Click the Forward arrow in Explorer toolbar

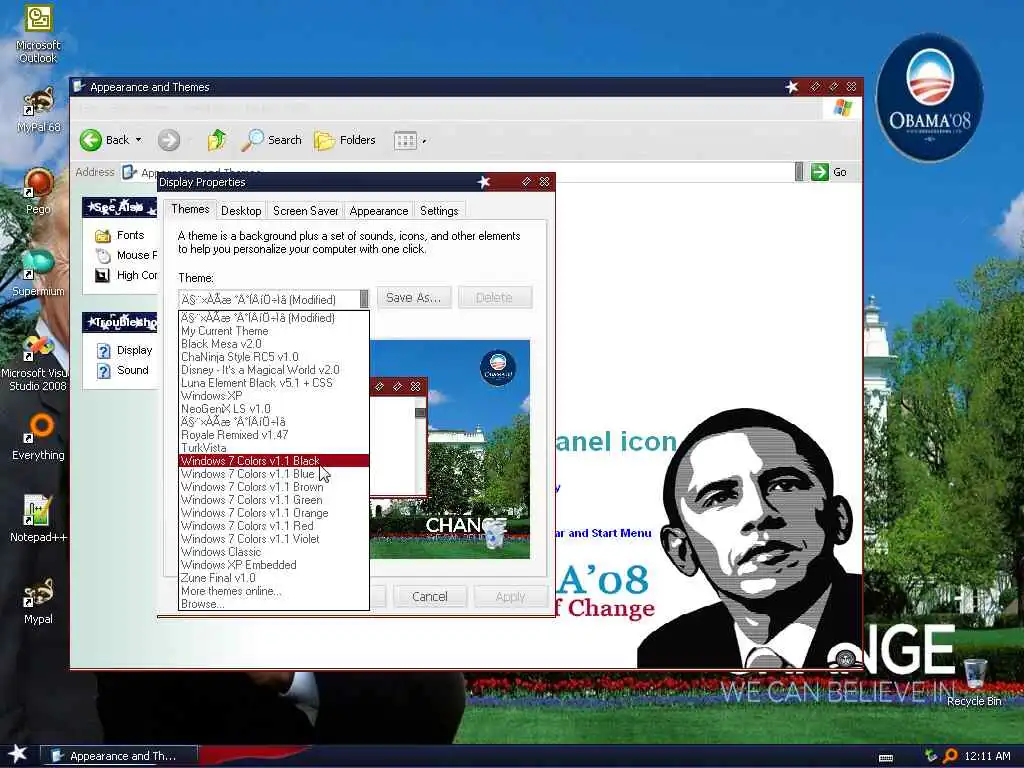(168, 140)
